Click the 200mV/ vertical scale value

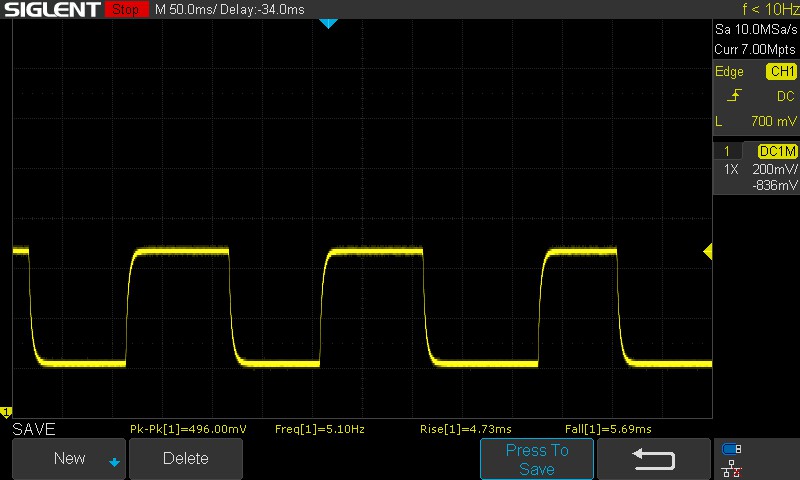tap(774, 169)
